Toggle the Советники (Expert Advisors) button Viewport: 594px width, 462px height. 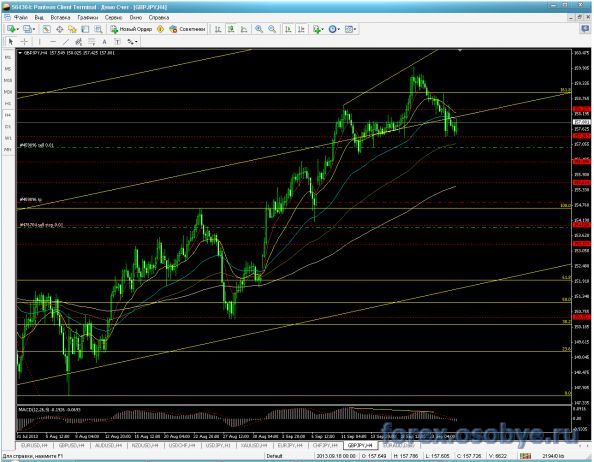point(188,29)
